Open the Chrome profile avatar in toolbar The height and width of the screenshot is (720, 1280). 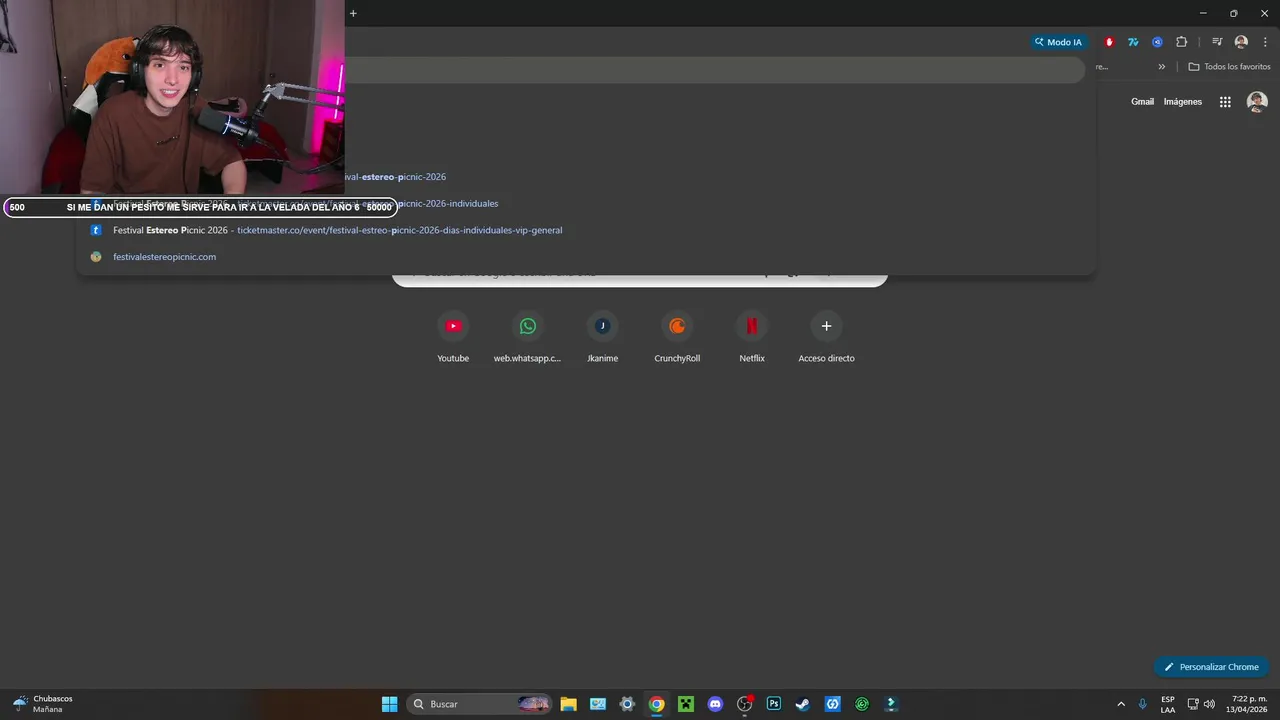point(1241,42)
